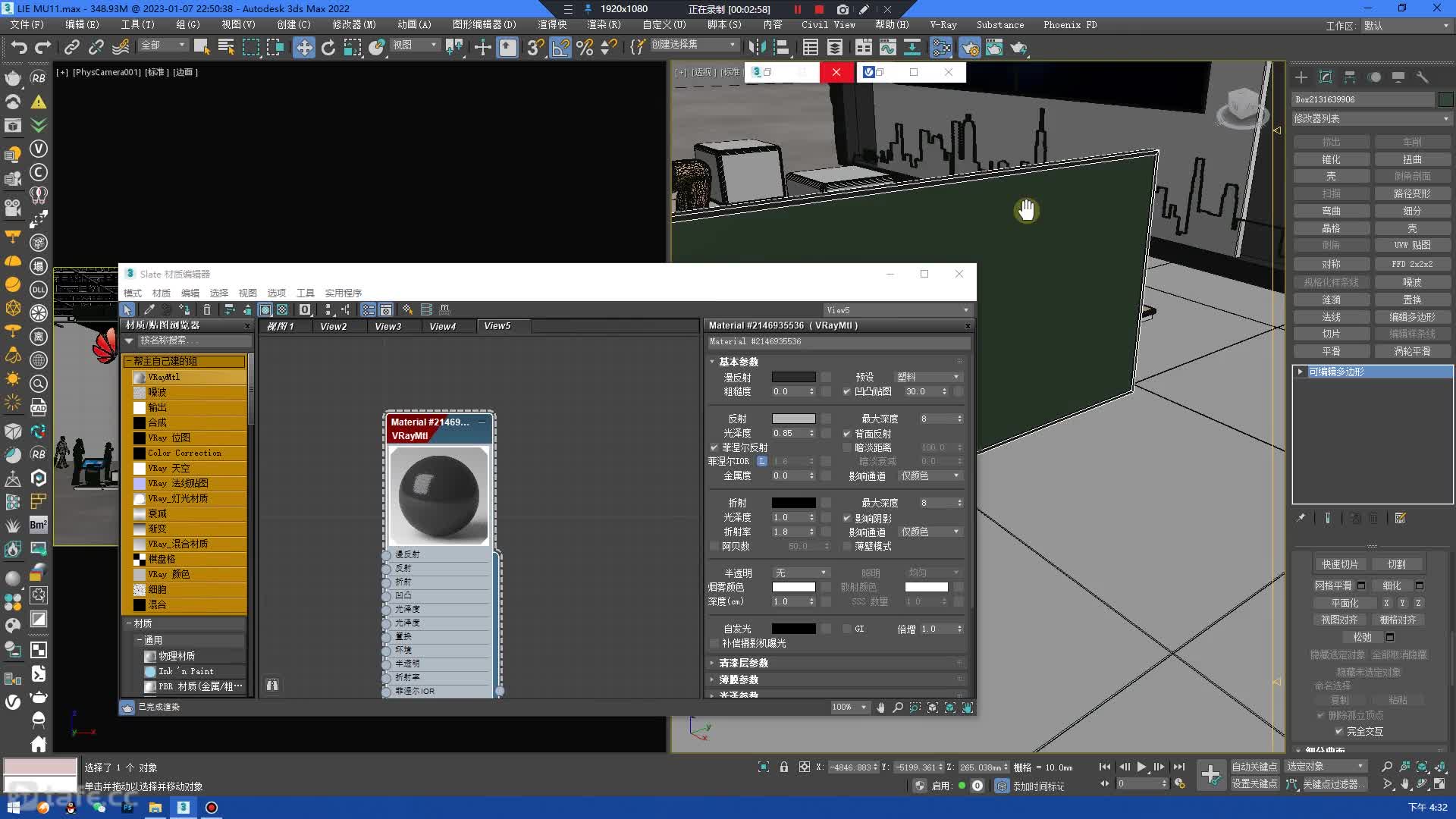1456x819 pixels.
Task: Open the 半透明 type dropdown
Action: coord(801,573)
